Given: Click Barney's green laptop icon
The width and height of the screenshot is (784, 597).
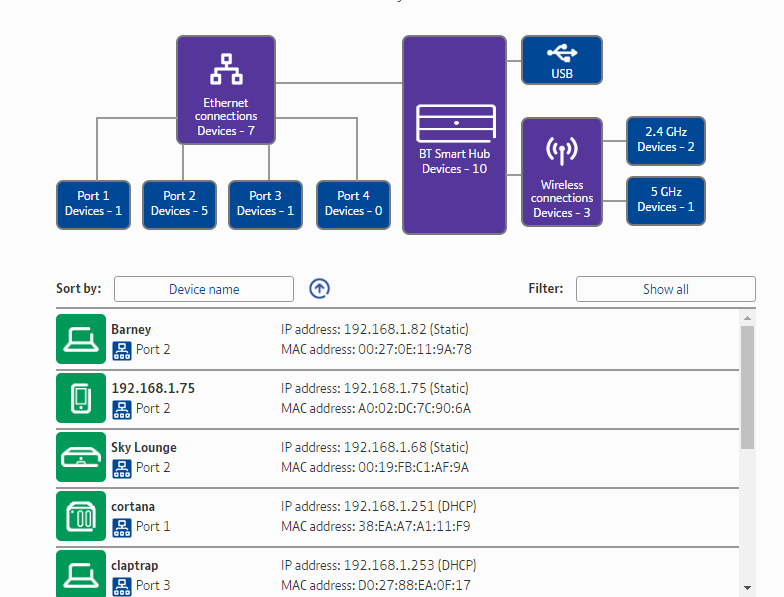Looking at the screenshot, I should (81, 339).
